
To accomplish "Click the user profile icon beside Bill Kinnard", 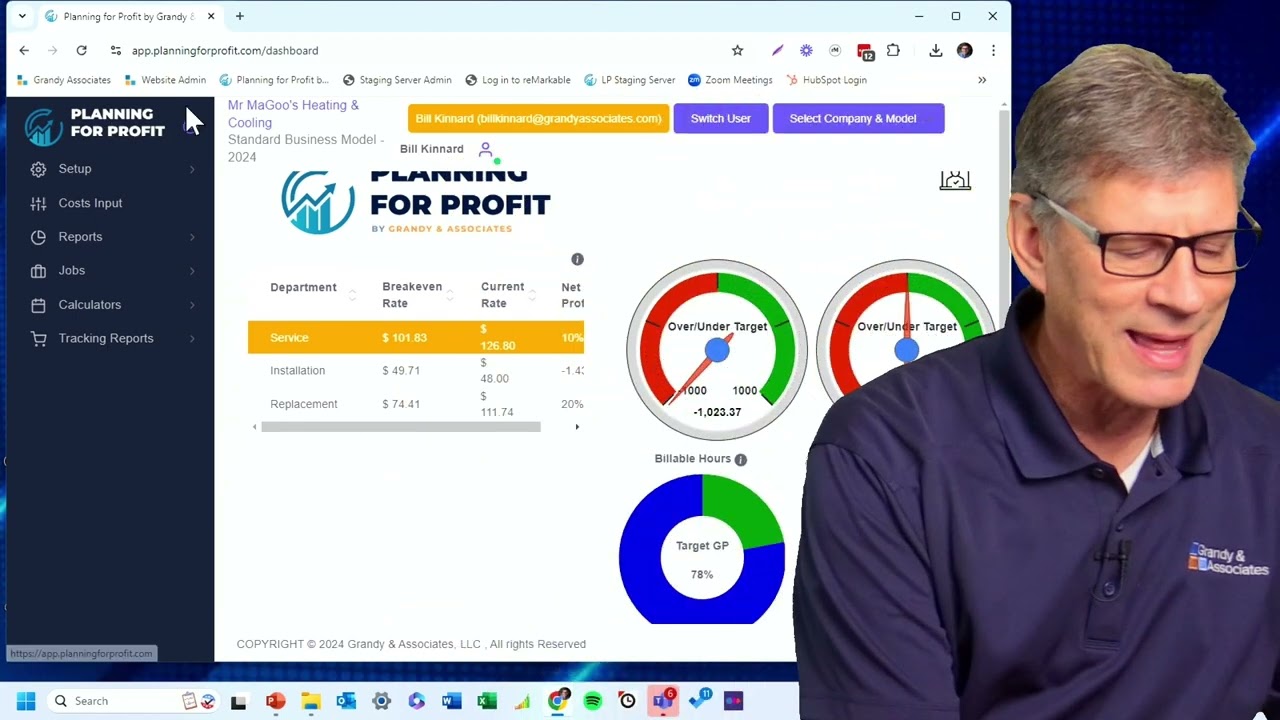I will [x=486, y=150].
